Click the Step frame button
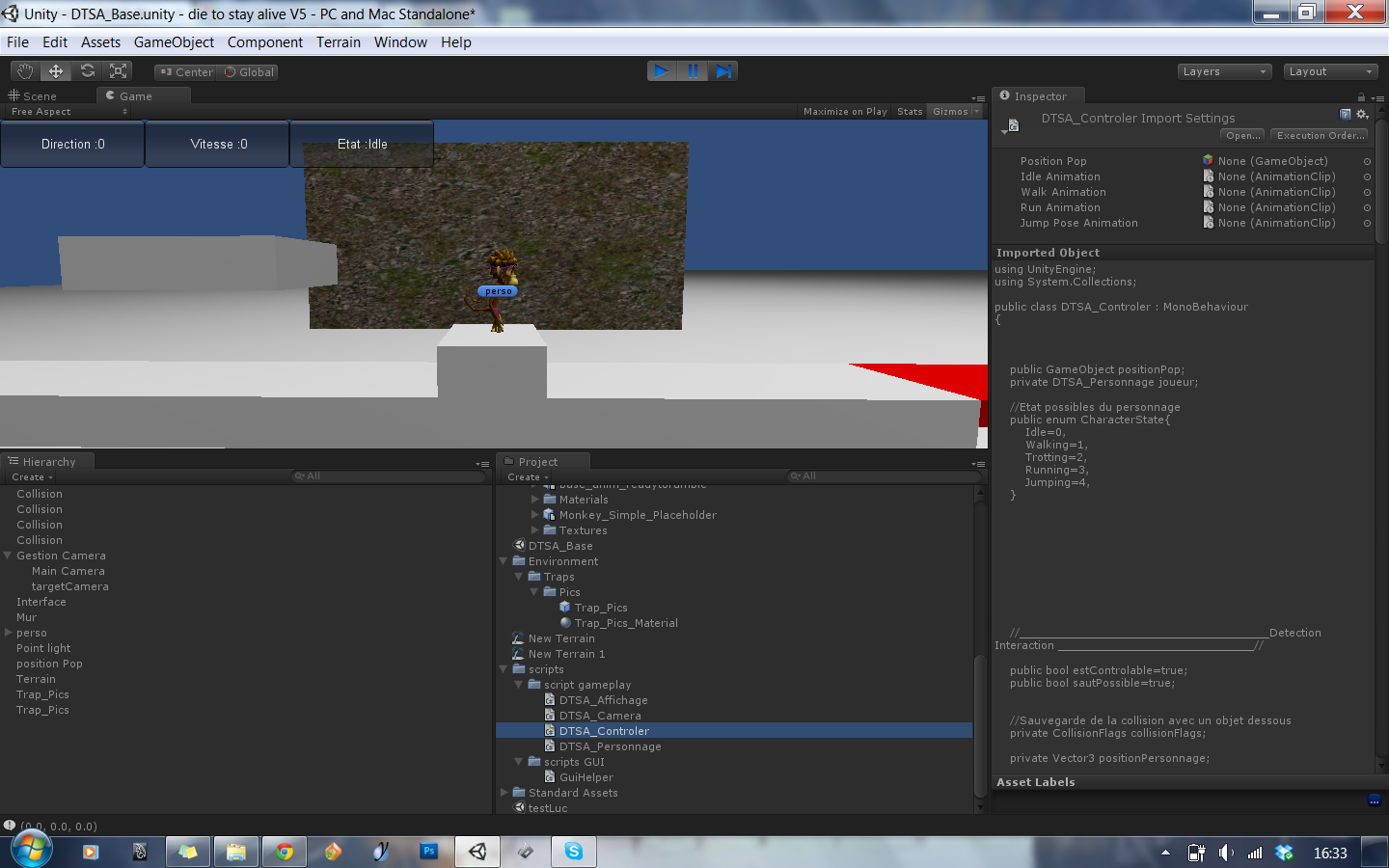The height and width of the screenshot is (868, 1389). (x=724, y=71)
